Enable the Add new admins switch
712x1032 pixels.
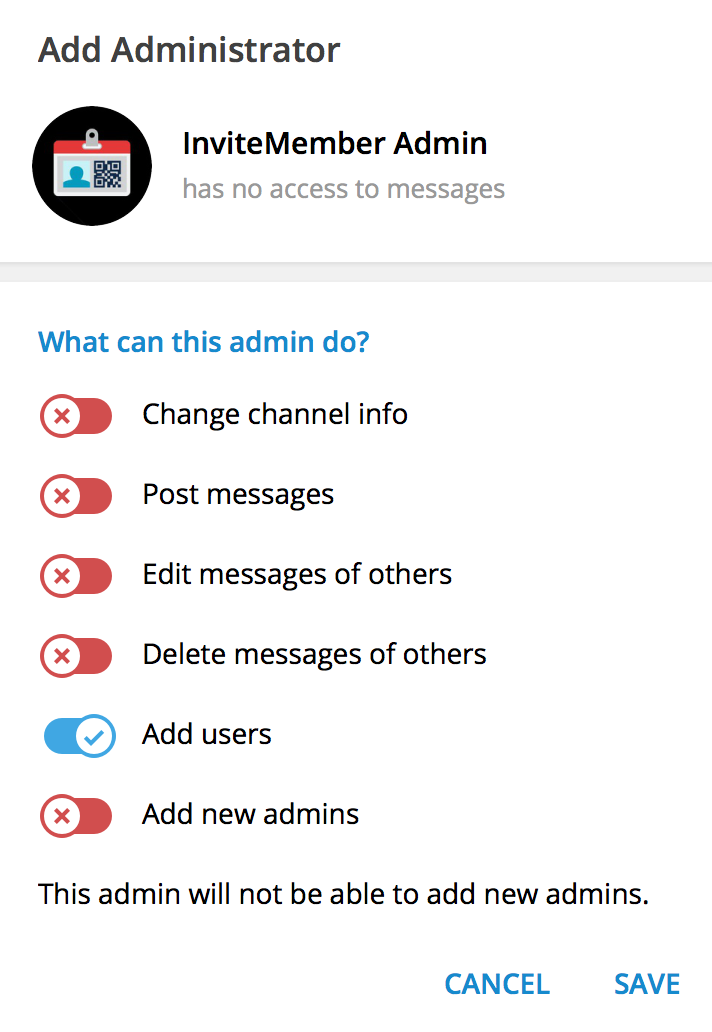[x=76, y=815]
